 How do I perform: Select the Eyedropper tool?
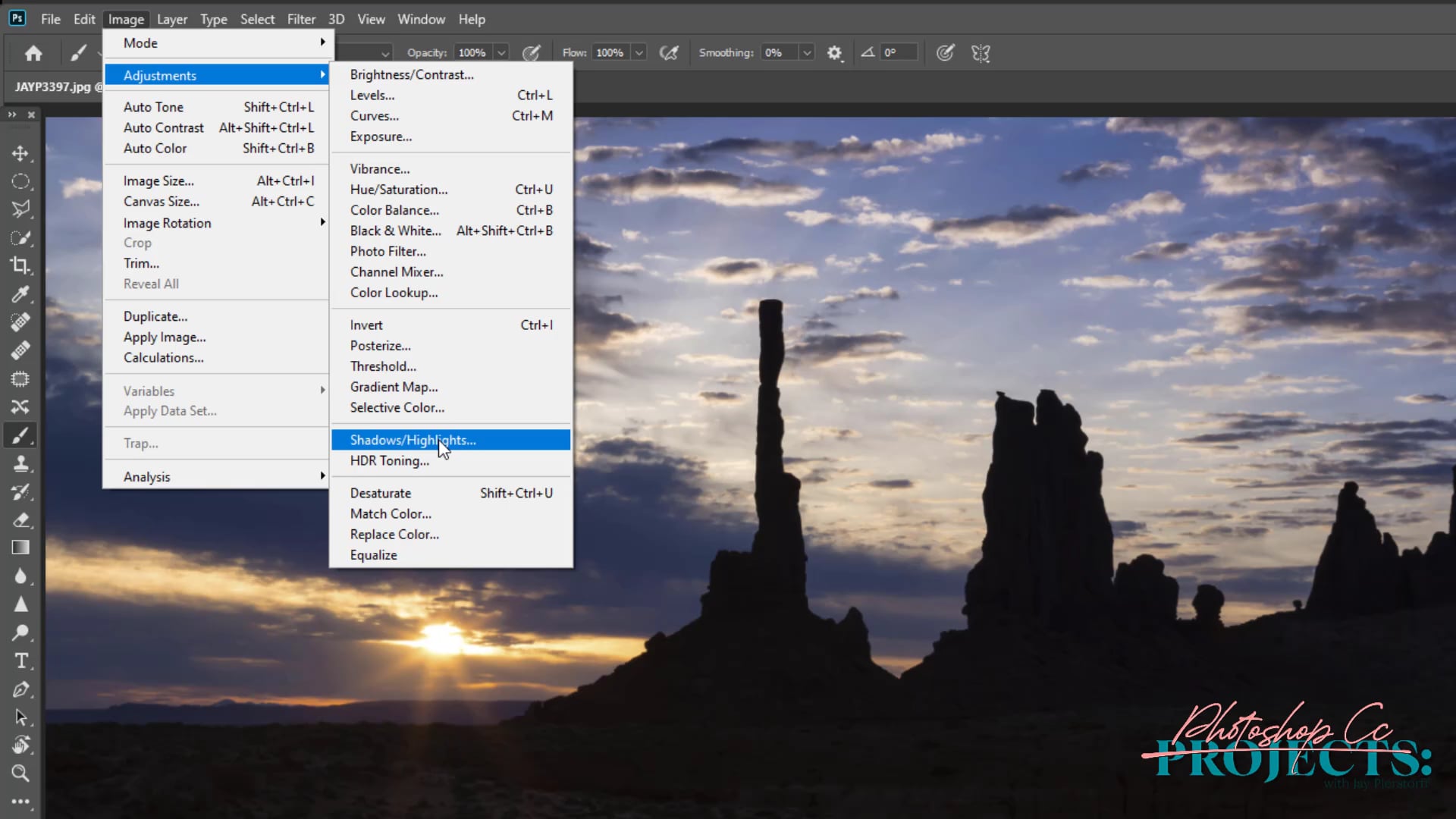click(x=20, y=294)
